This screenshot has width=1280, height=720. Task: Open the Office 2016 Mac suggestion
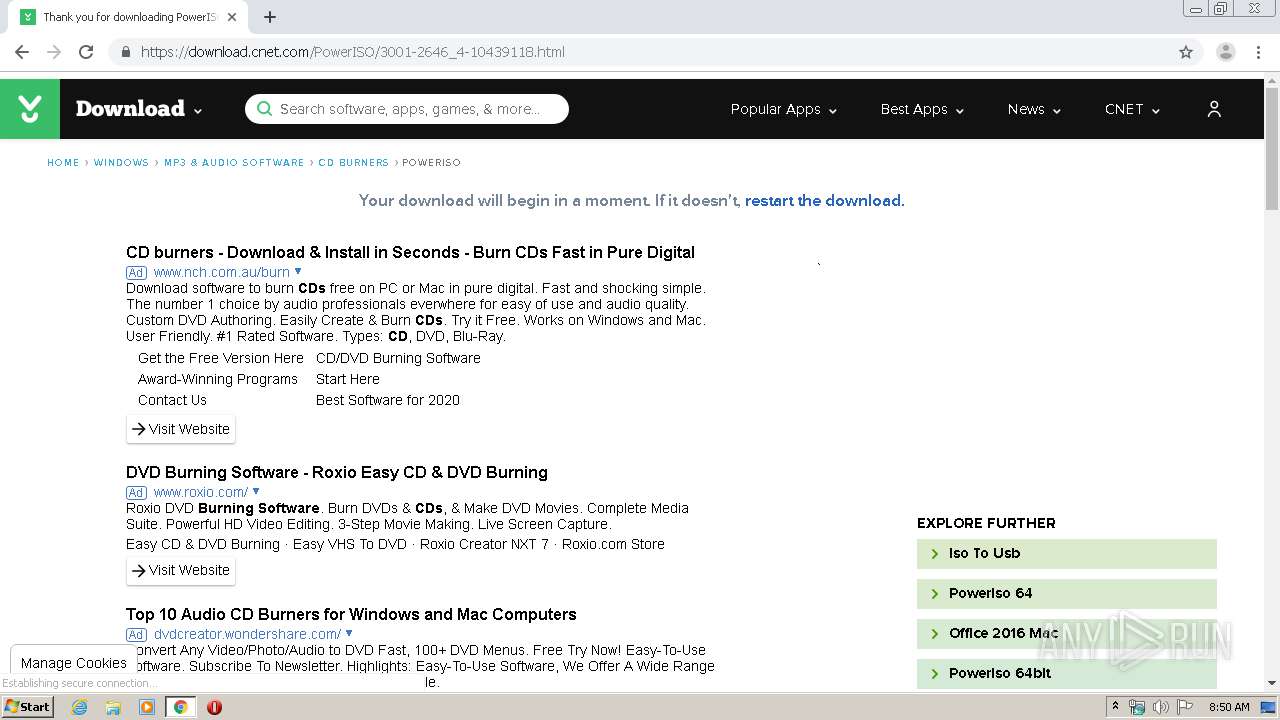(1067, 634)
